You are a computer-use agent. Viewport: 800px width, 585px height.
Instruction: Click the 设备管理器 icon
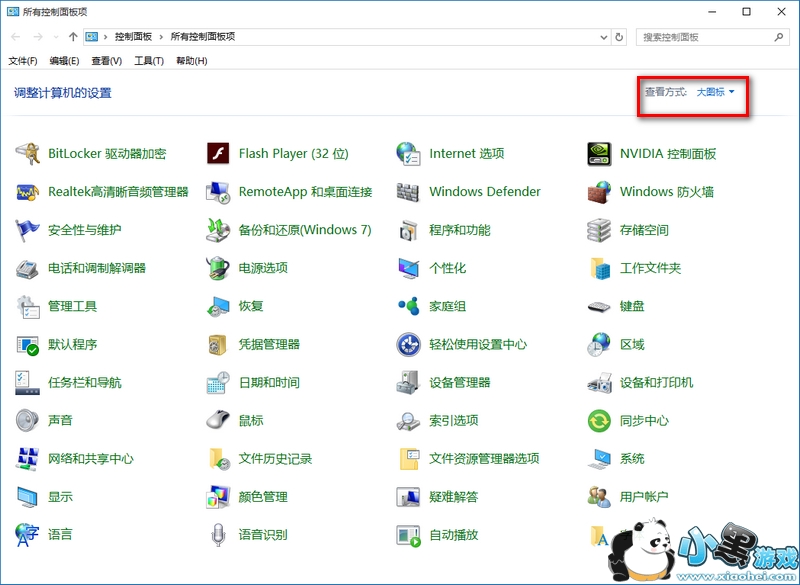coord(408,383)
